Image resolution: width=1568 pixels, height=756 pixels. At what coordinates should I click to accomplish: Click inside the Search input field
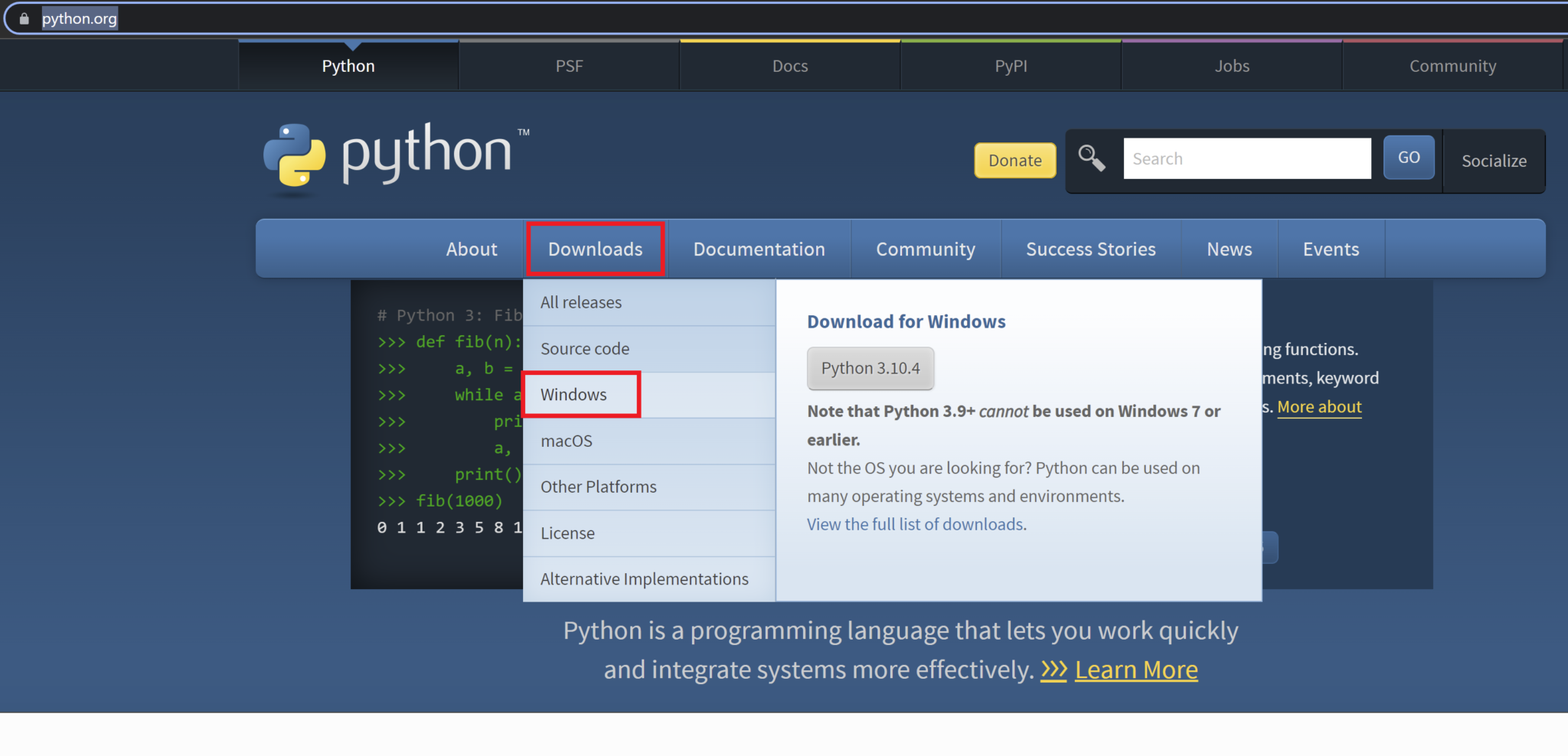coord(1248,158)
